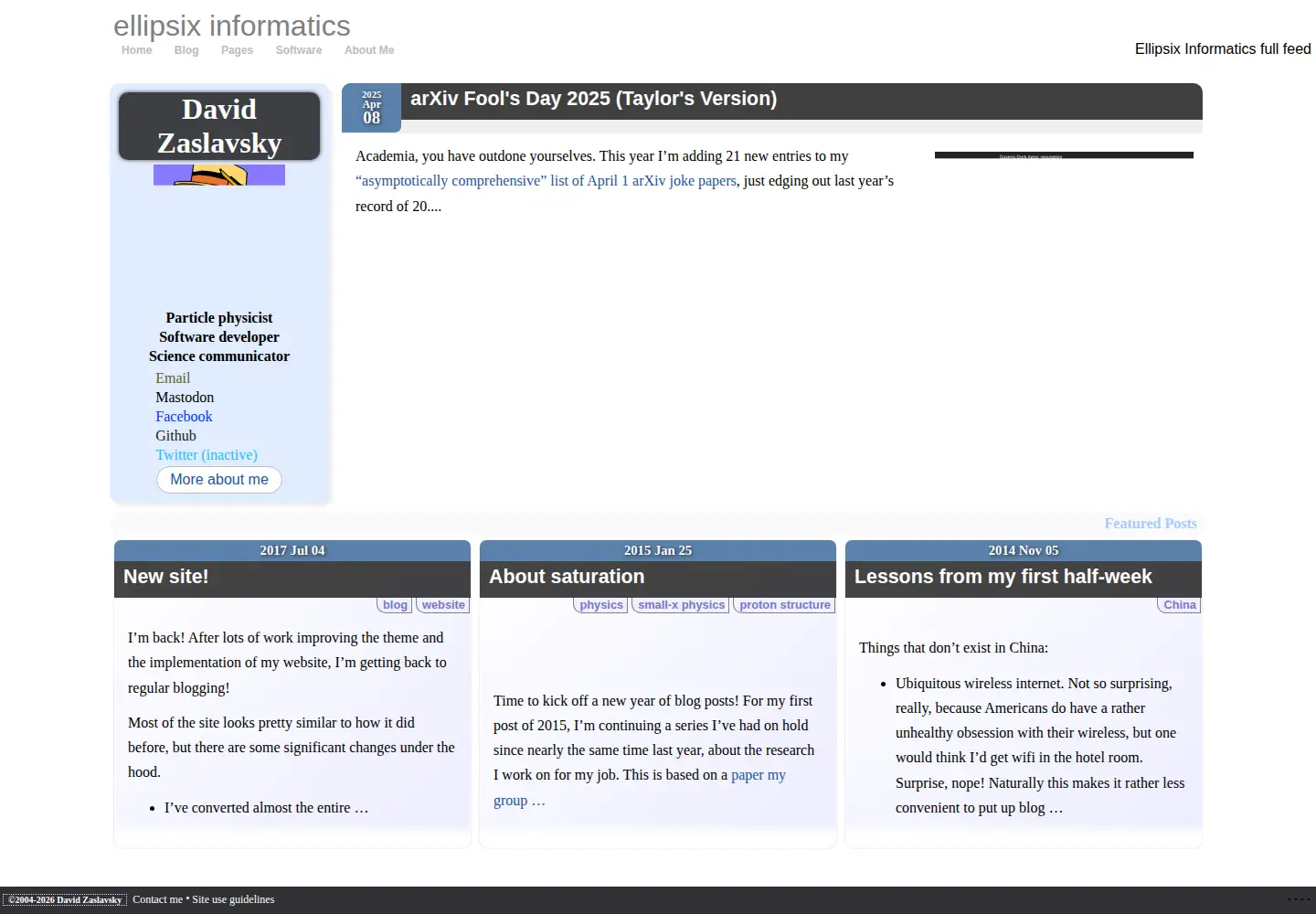This screenshot has height=914, width=1316.
Task: Click the 2025 Apr 08 date badge
Action: coord(371,108)
